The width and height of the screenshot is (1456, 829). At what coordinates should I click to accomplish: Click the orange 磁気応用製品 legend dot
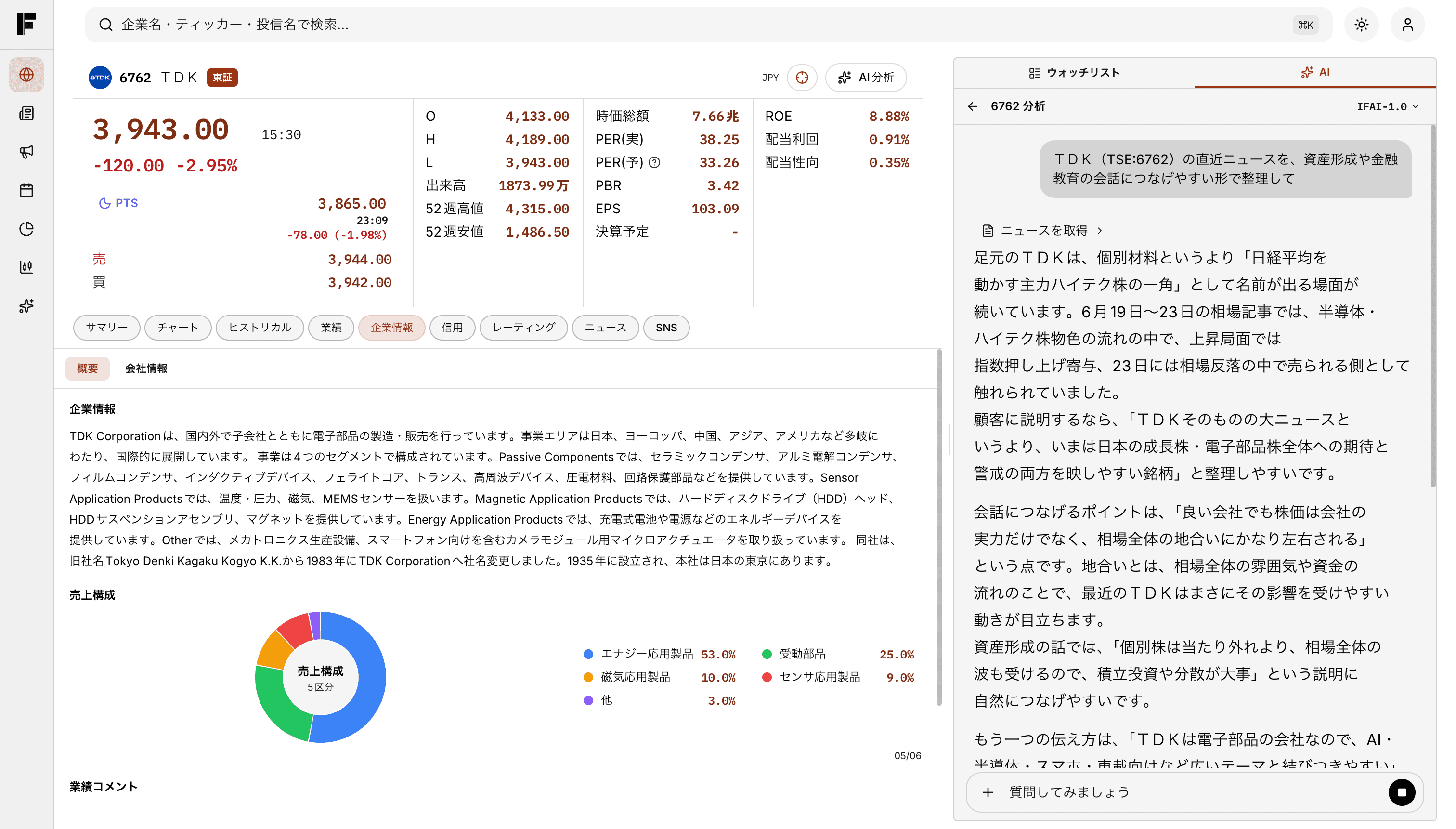588,678
